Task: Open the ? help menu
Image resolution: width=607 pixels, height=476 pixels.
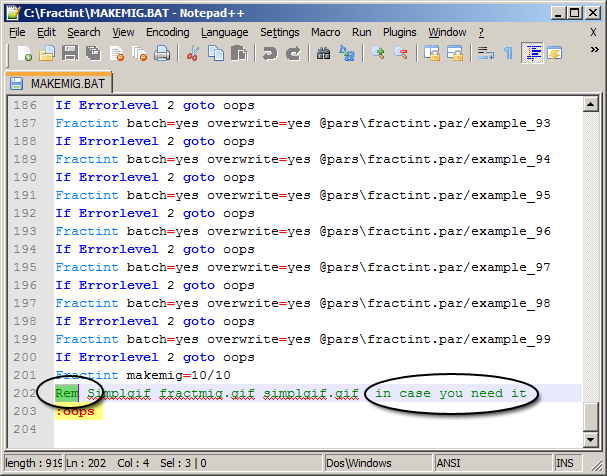Action: coord(481,33)
